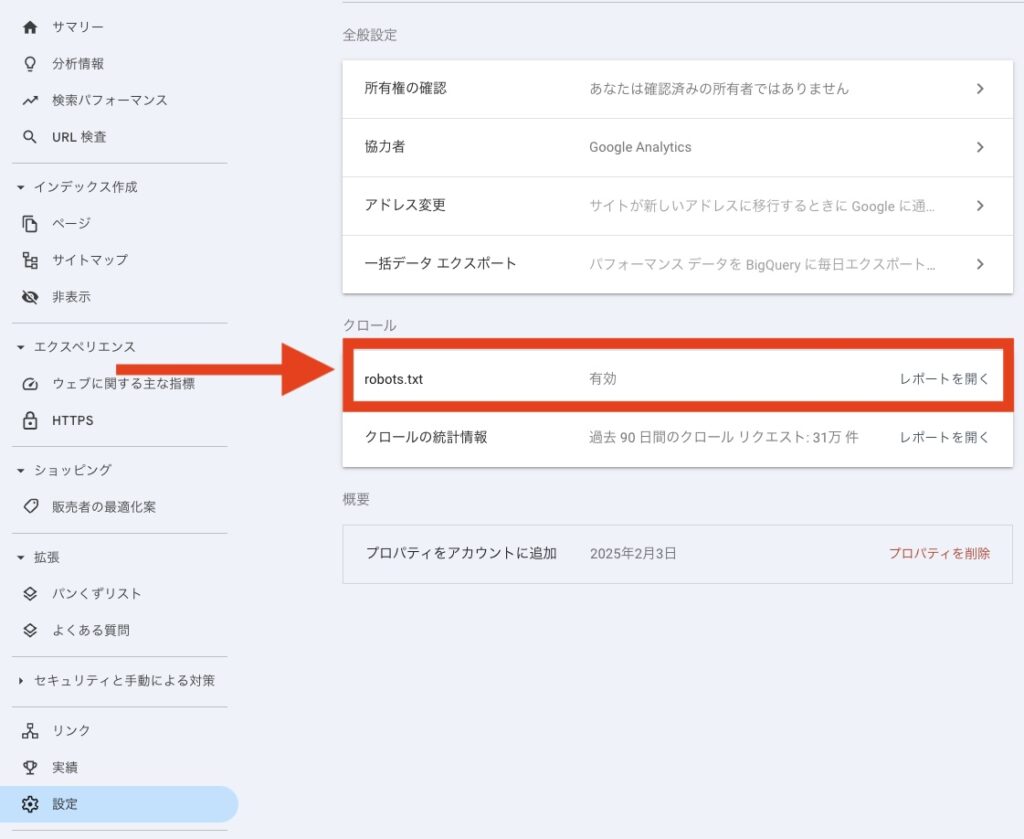Image resolution: width=1024 pixels, height=839 pixels.
Task: Click the プロパティを削除 link
Action: coord(939,553)
